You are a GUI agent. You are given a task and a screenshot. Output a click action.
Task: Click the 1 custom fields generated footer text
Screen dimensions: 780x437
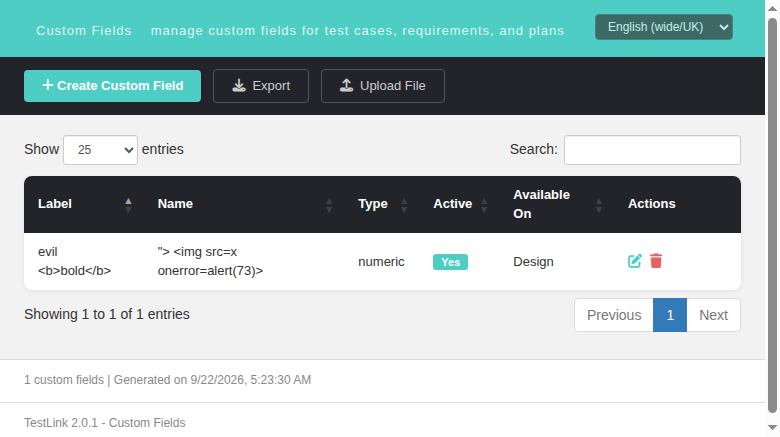coord(168,380)
